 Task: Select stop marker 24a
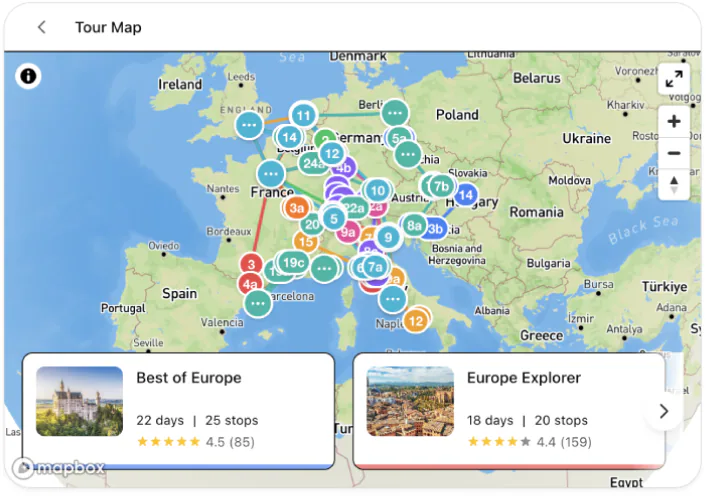(313, 163)
